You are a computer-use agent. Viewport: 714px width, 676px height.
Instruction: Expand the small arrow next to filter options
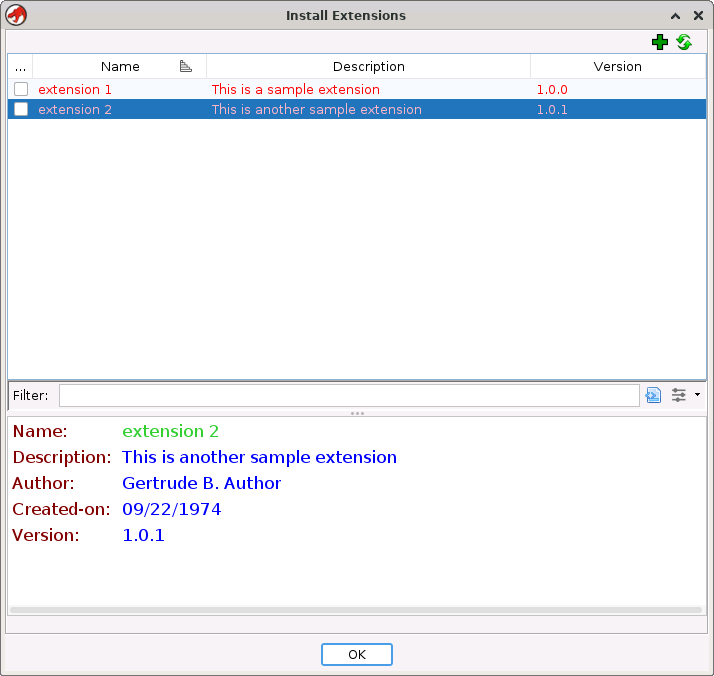click(x=697, y=395)
